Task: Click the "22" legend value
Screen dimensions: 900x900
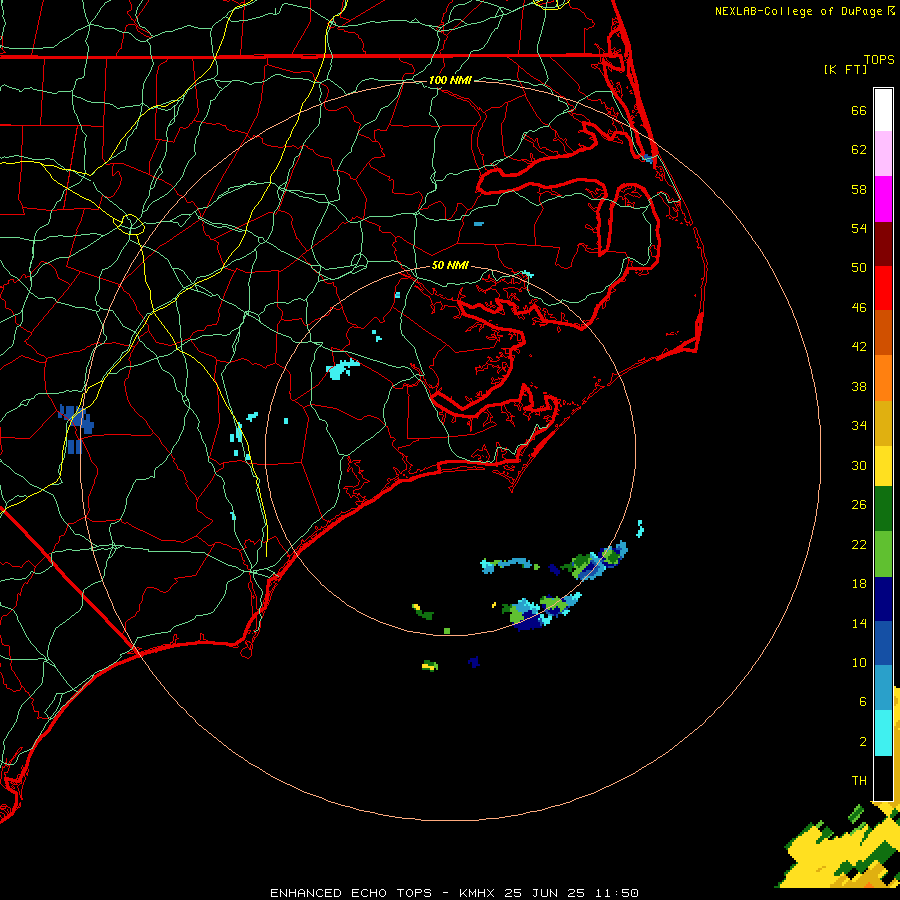Action: click(x=859, y=544)
